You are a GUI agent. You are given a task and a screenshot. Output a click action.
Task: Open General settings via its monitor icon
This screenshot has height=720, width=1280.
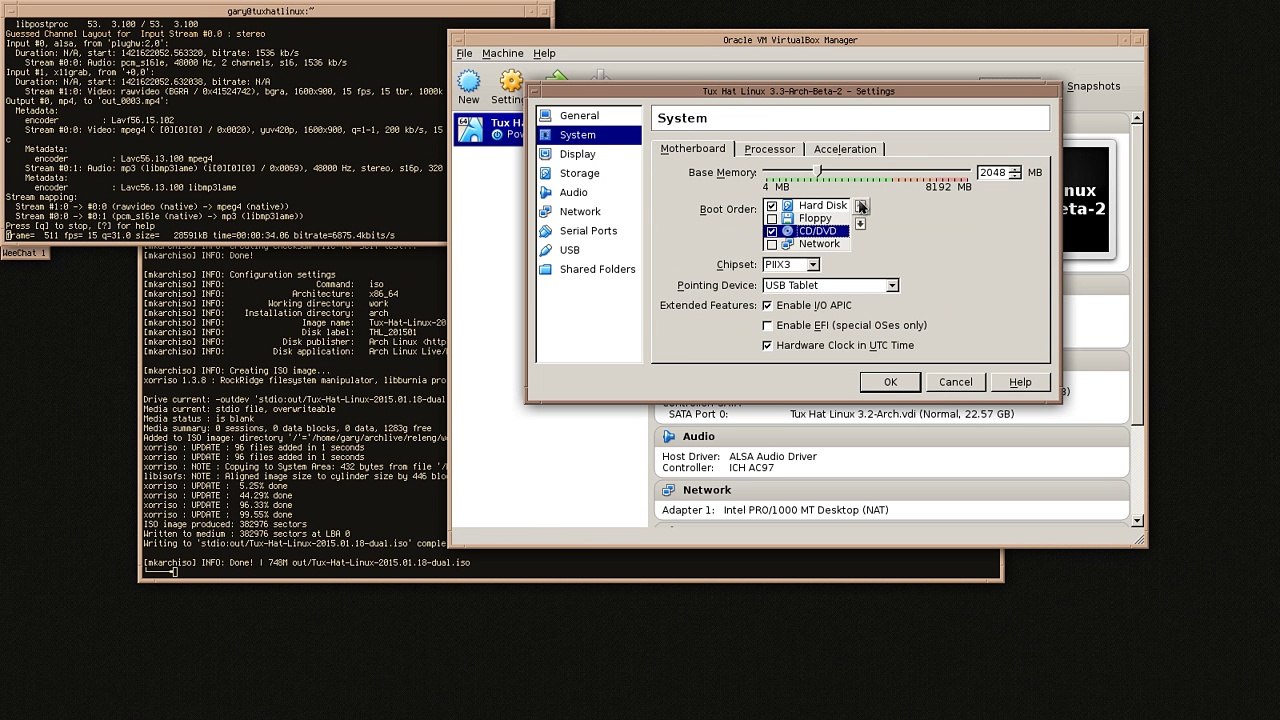(545, 116)
